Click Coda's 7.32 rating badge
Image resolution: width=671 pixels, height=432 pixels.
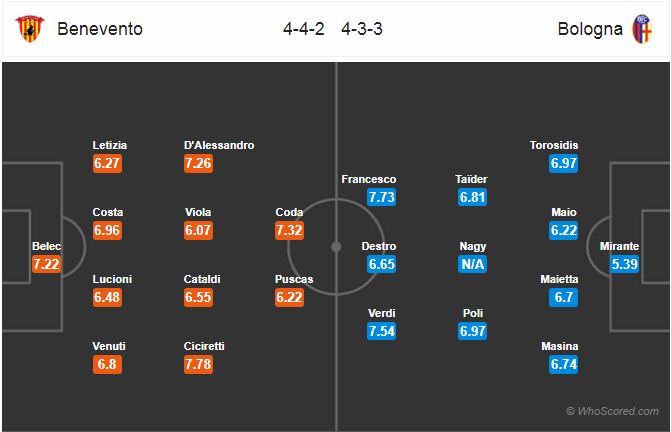[292, 231]
